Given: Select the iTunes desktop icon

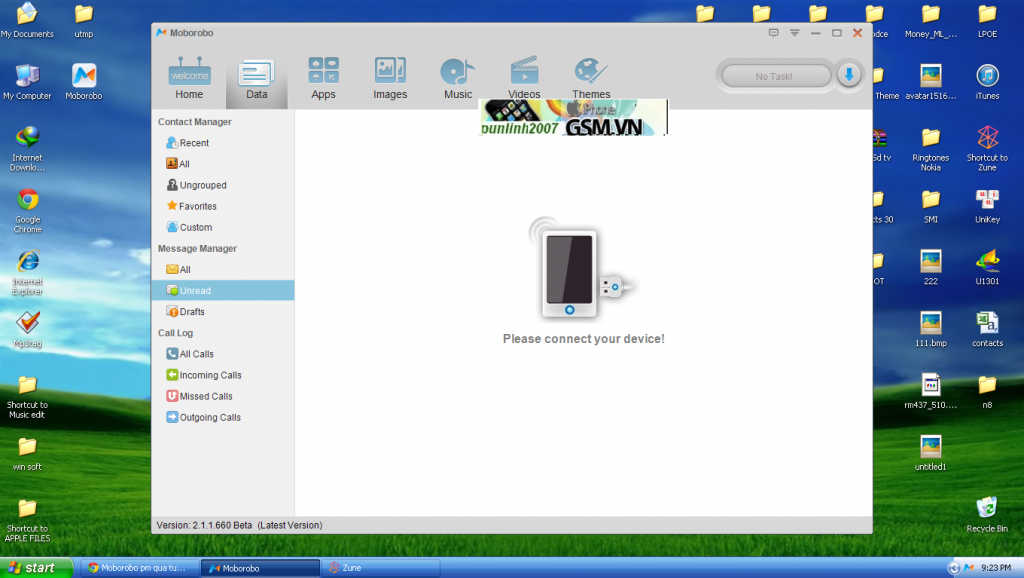Looking at the screenshot, I should (987, 82).
